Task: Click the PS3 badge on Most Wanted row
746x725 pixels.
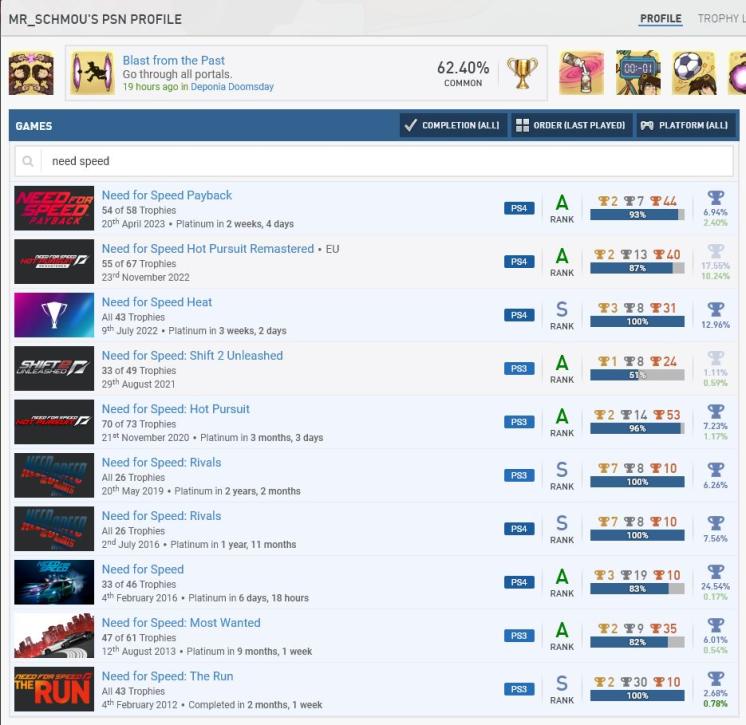Action: pos(519,636)
